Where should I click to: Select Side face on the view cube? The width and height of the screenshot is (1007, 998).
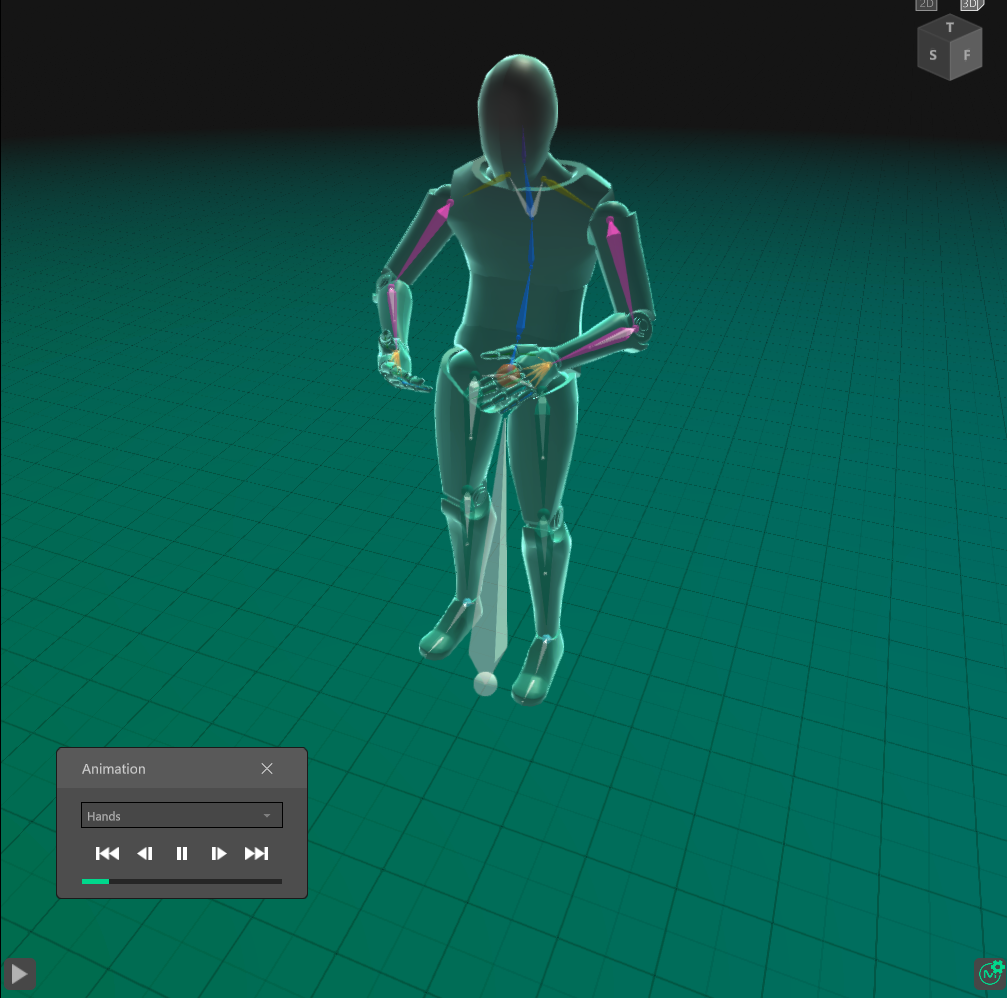pyautogui.click(x=933, y=56)
